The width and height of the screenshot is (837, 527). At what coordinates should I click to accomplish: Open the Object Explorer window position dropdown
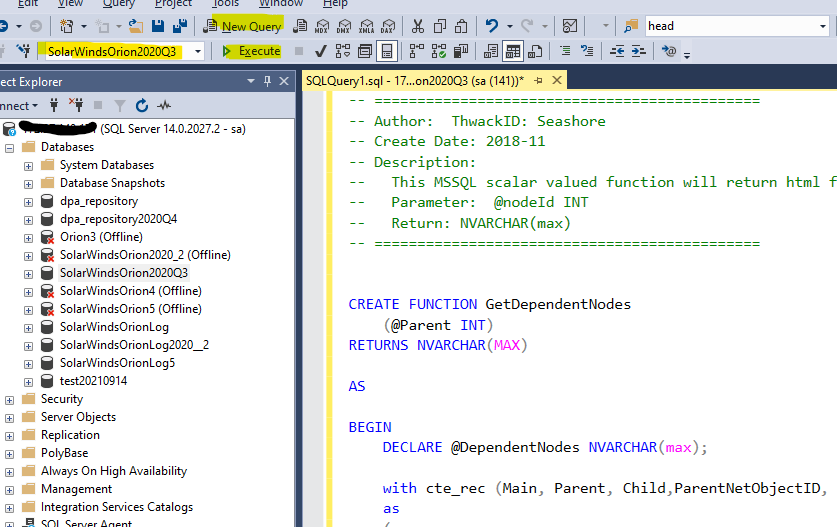251,81
